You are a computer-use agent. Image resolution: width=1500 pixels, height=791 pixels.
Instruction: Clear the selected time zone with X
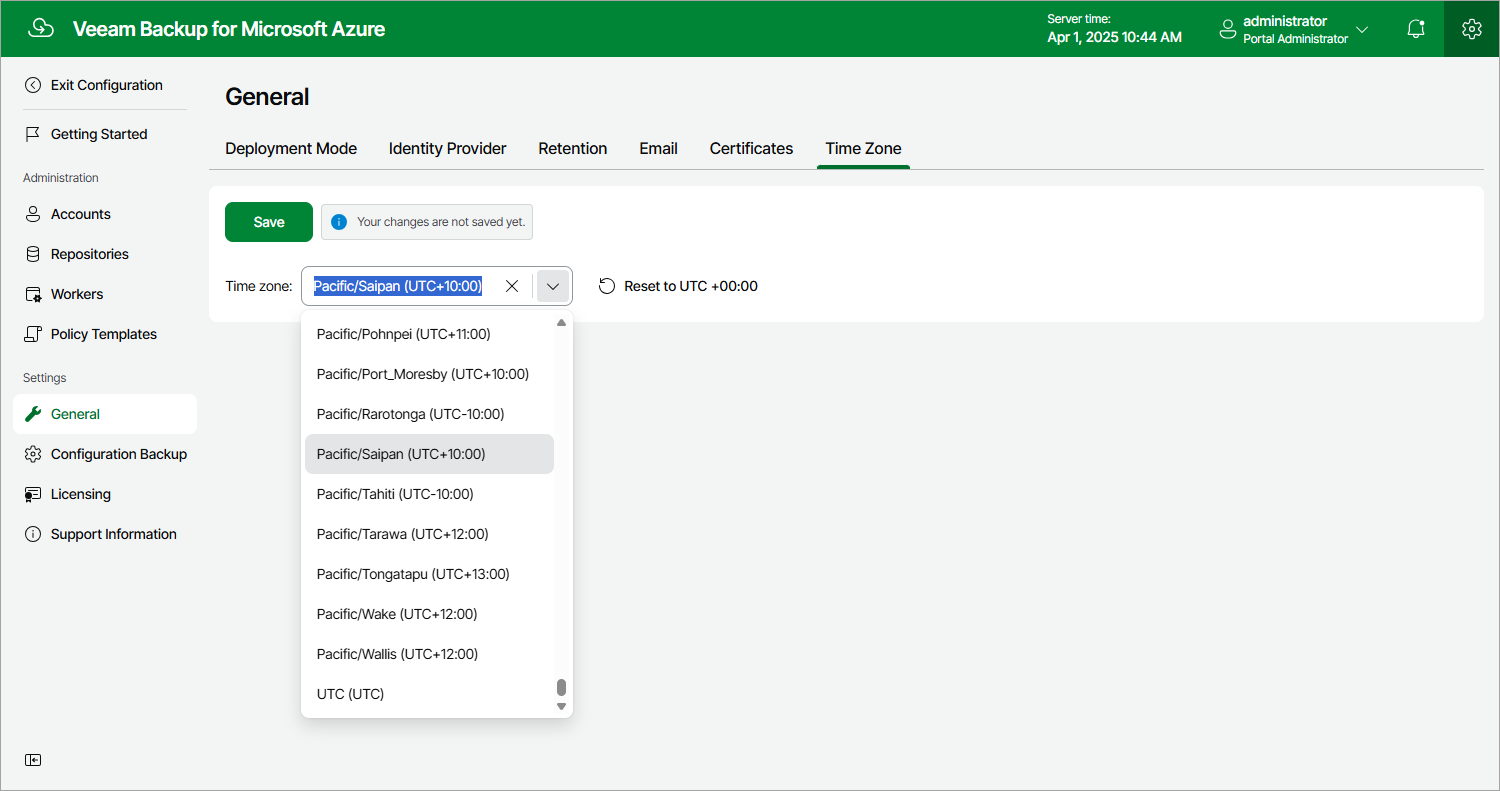click(x=512, y=286)
